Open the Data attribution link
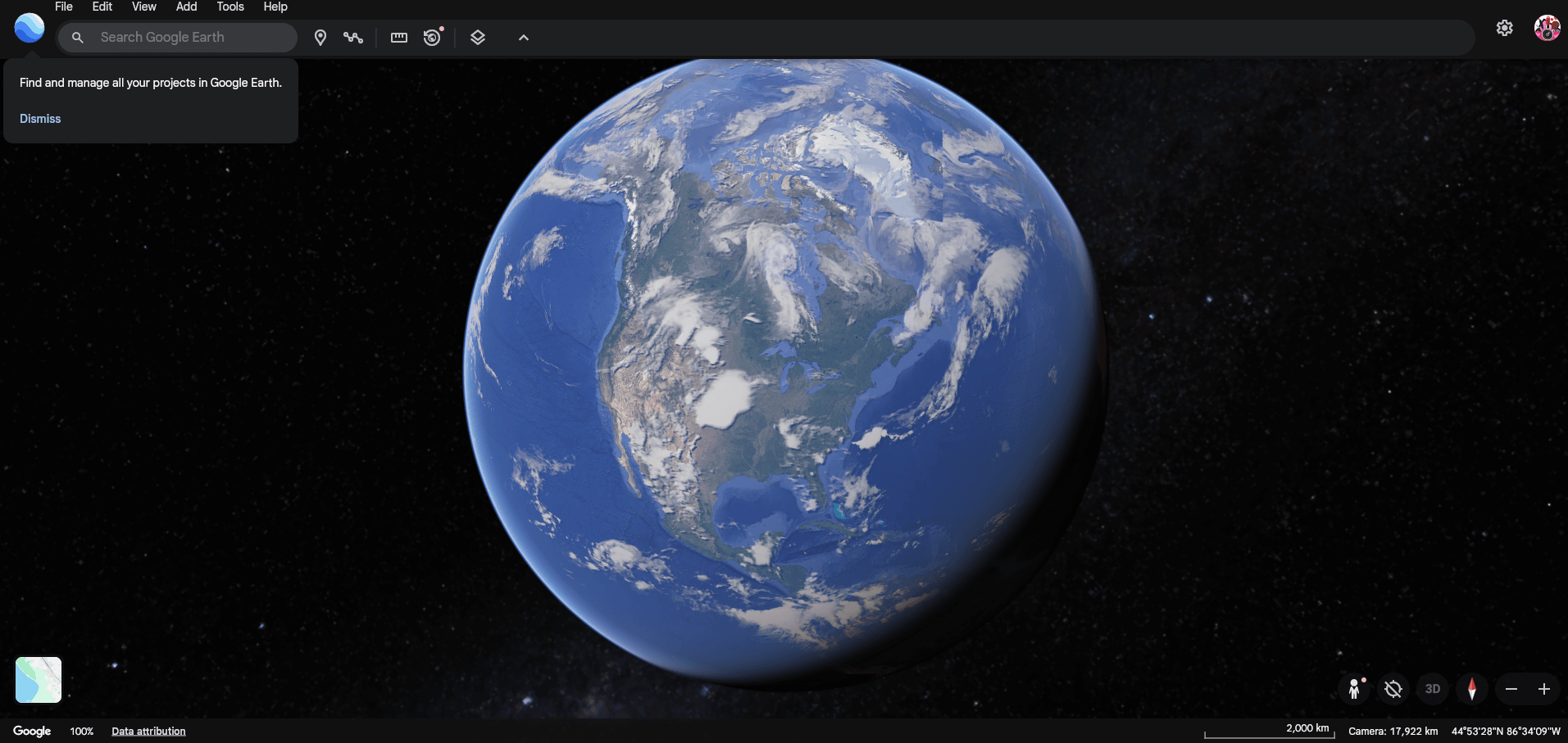Screen dimensions: 1568x743 pyautogui.click(x=148, y=732)
